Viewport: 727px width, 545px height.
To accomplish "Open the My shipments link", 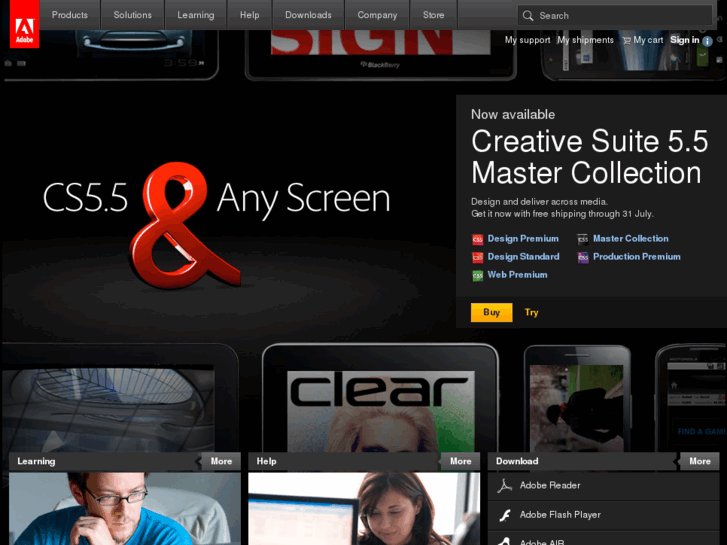I will pyautogui.click(x=586, y=40).
